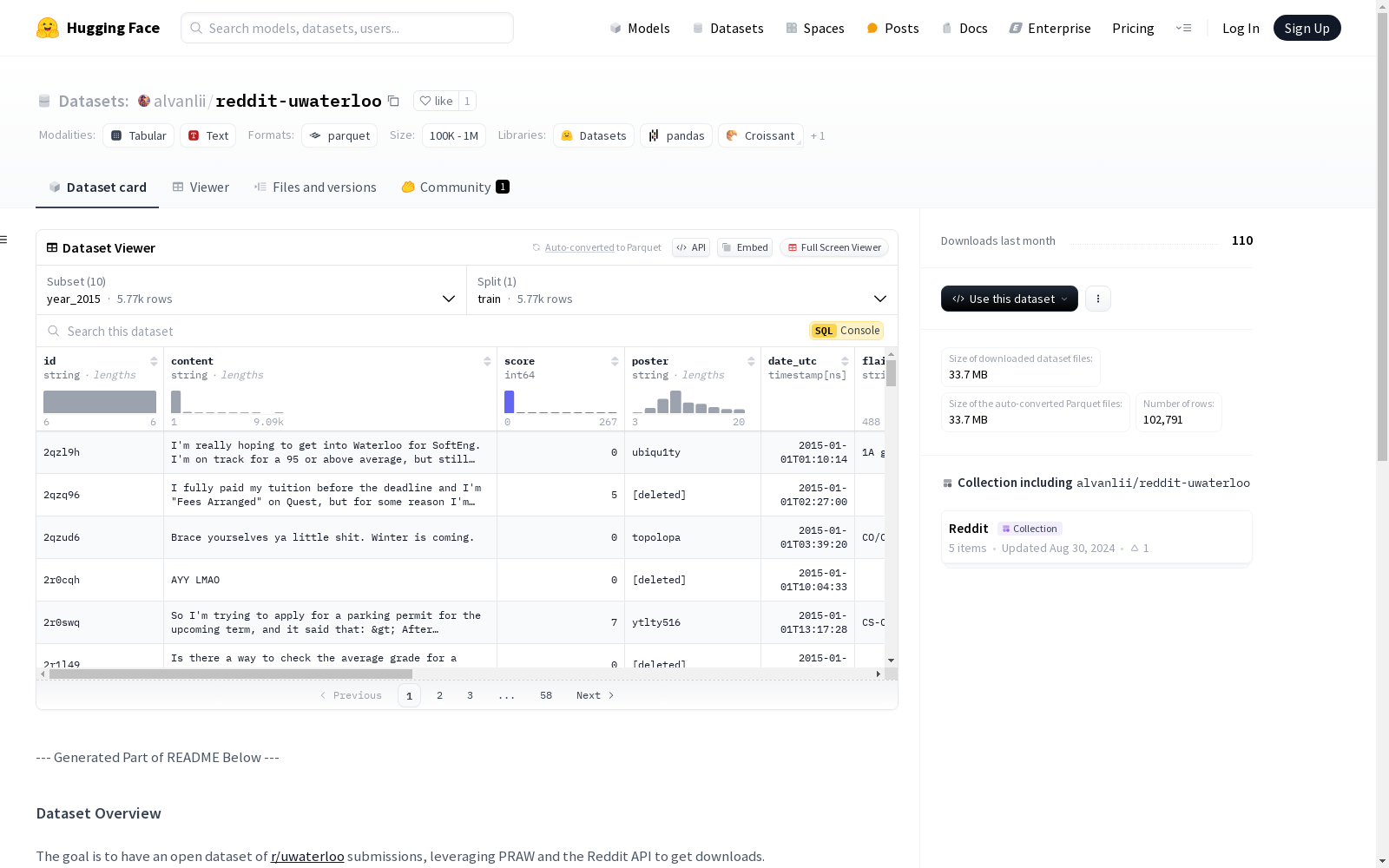Screen dimensions: 1389x868
Task: Open Spaces in top navigation
Action: coord(815,28)
